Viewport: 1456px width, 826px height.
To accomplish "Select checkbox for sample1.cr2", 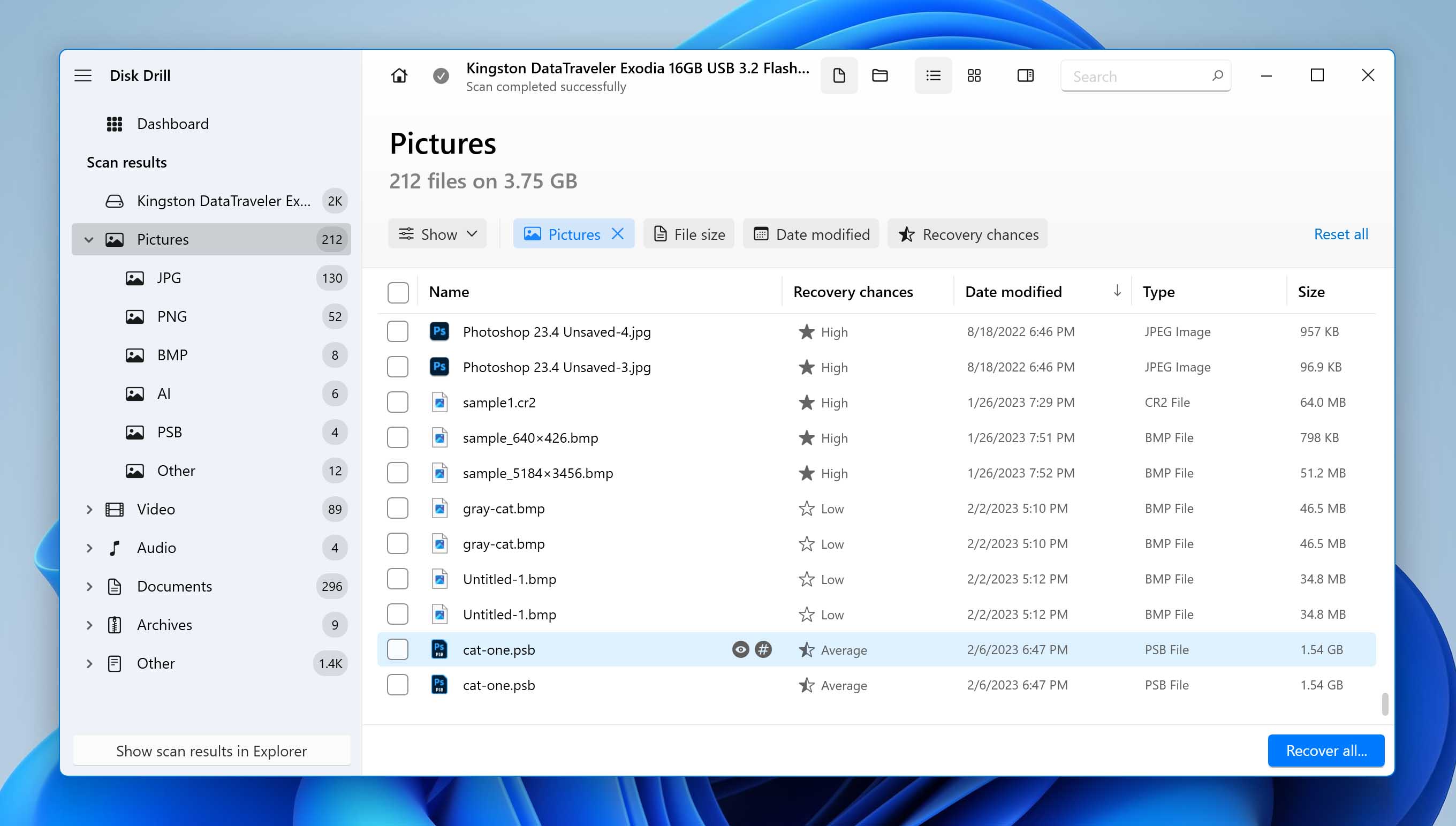I will click(398, 402).
